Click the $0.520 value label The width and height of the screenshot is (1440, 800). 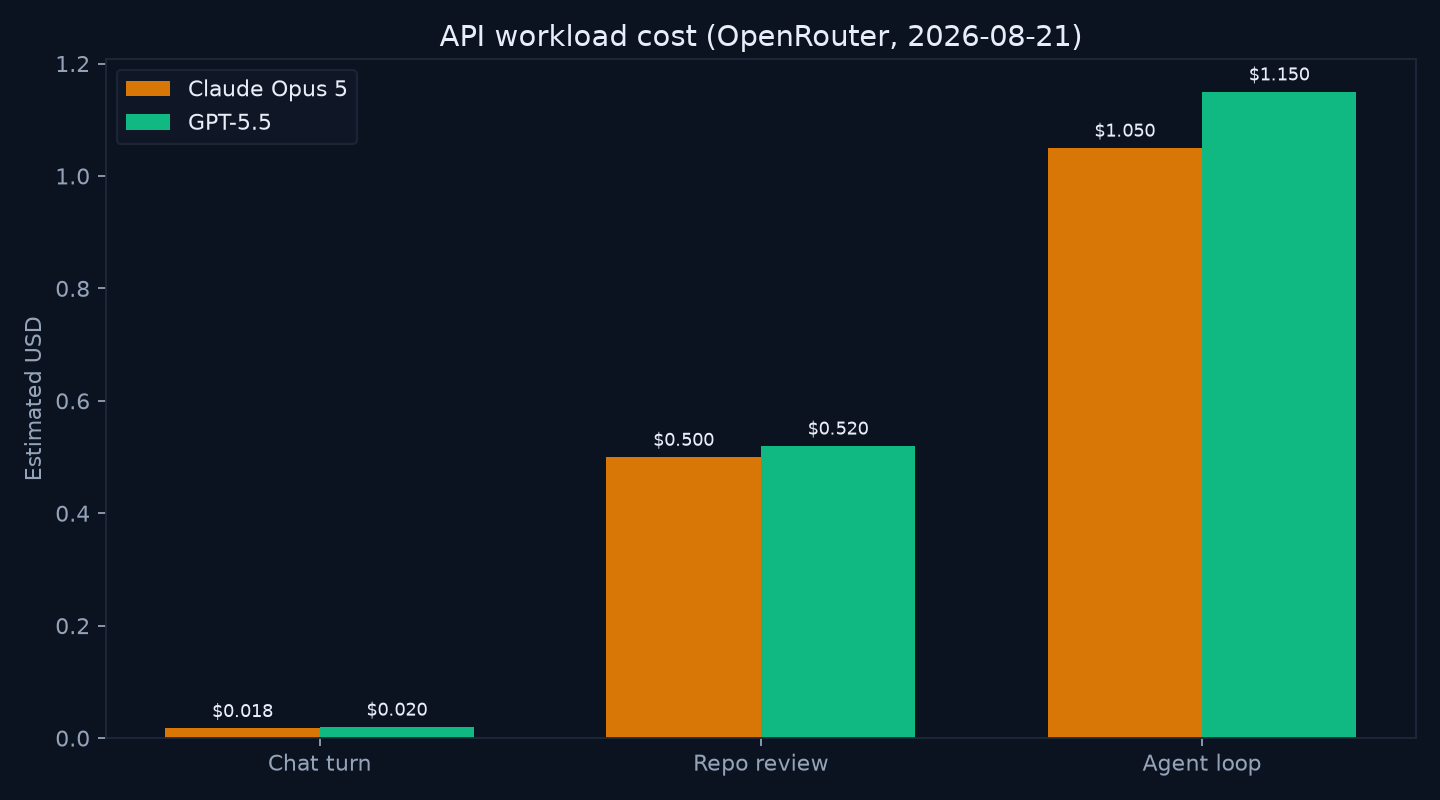click(838, 429)
